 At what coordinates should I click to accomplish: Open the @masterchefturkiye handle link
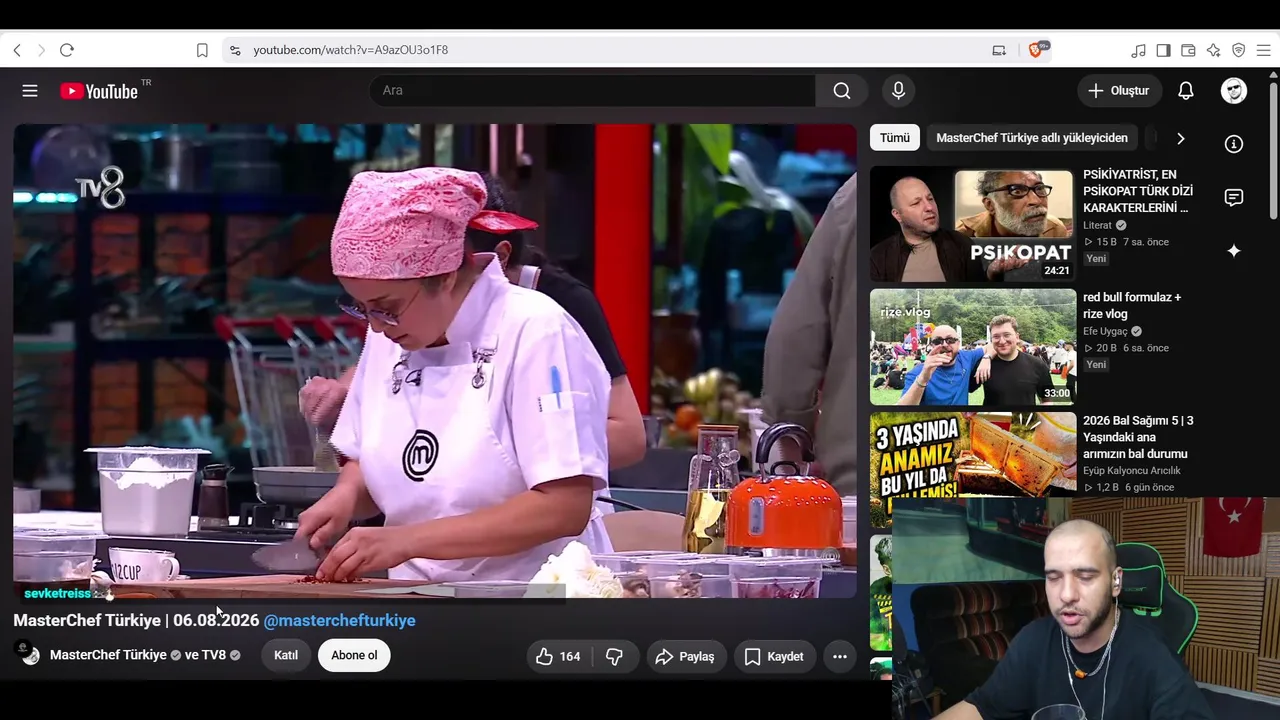339,621
